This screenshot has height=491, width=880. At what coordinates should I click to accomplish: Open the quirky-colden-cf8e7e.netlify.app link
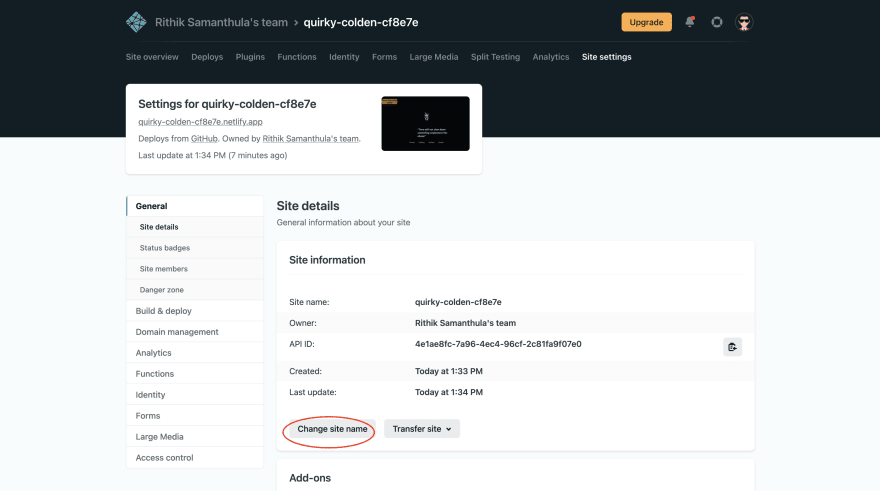coord(200,122)
